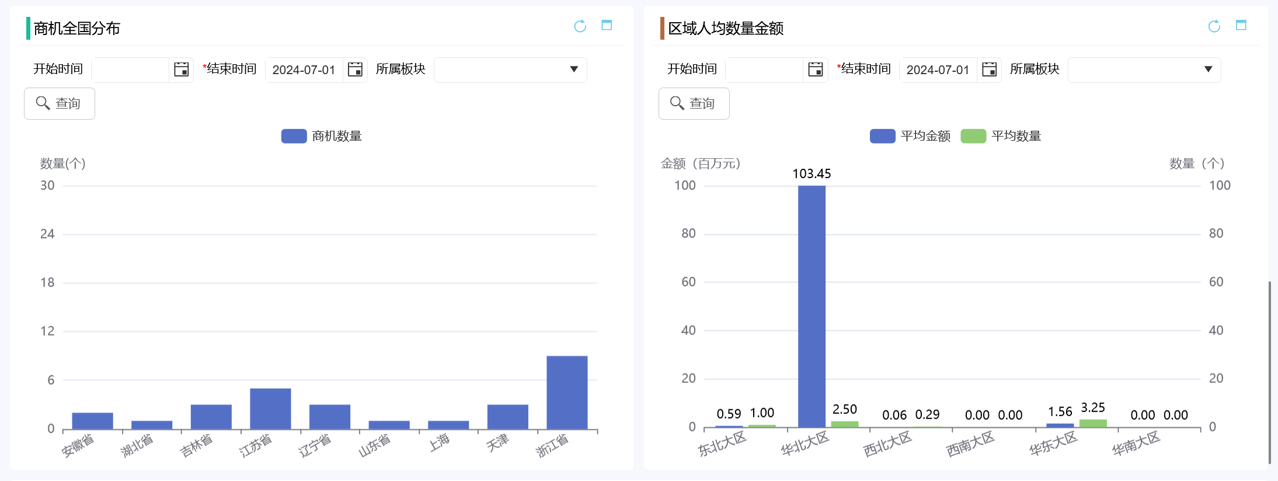This screenshot has height=481, width=1278.
Task: Click the 华北大区 103.45 blue bar
Action: pos(812,306)
